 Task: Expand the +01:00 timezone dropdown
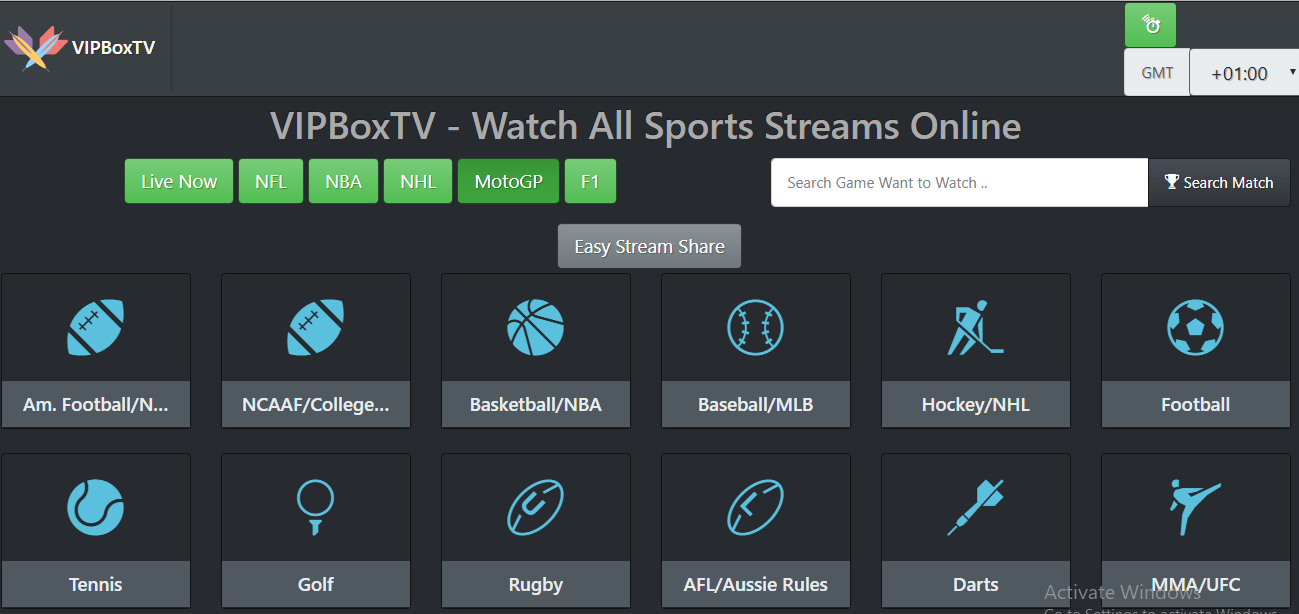click(x=1244, y=73)
